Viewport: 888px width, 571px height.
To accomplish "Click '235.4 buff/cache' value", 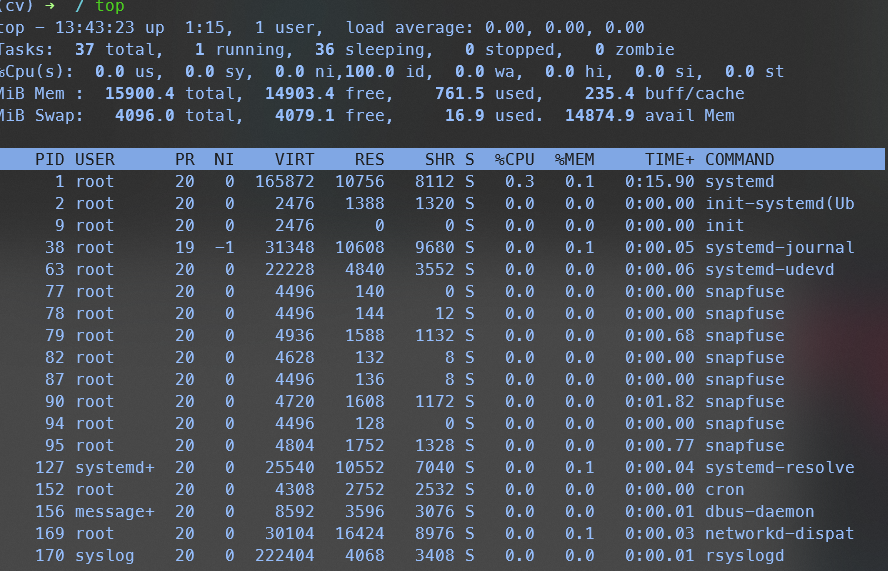I will (665, 94).
